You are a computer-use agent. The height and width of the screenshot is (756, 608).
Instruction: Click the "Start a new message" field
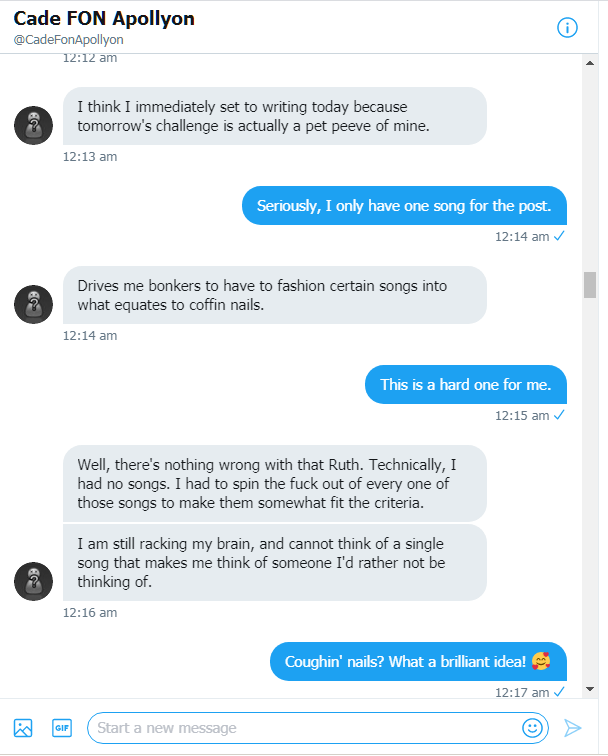tap(300, 727)
